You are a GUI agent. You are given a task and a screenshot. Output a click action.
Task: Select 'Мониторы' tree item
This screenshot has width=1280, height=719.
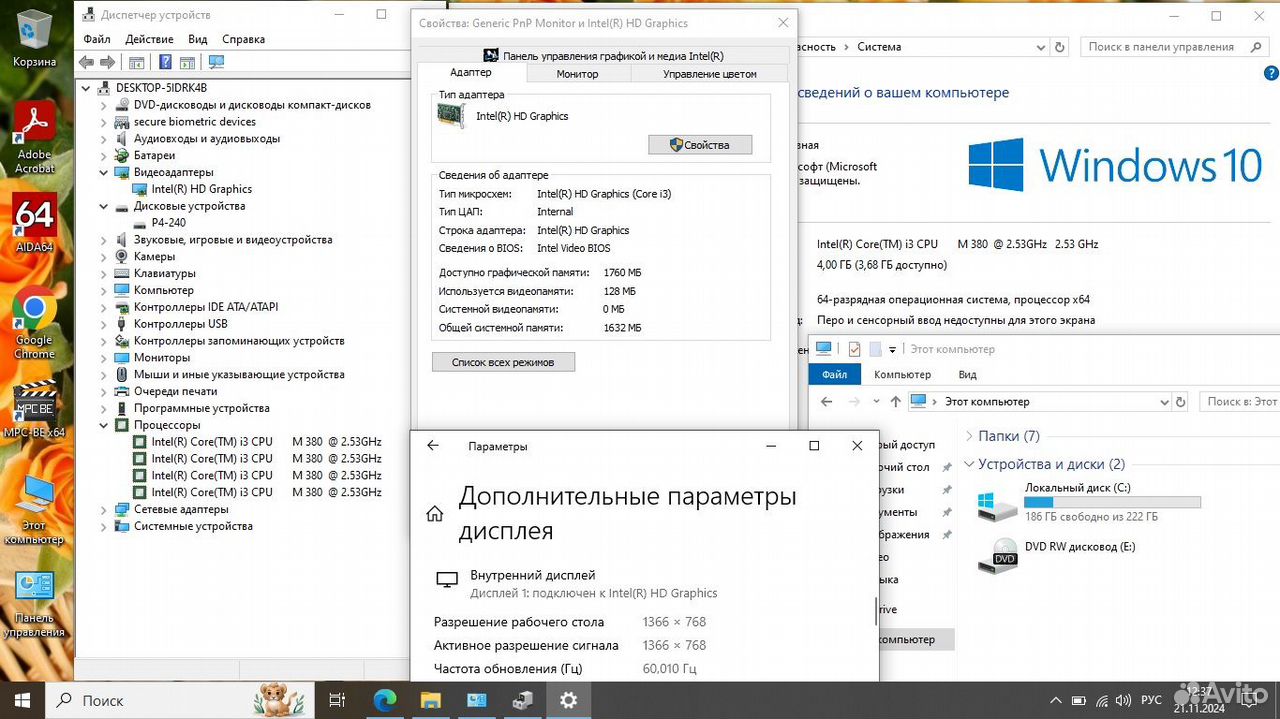(161, 357)
